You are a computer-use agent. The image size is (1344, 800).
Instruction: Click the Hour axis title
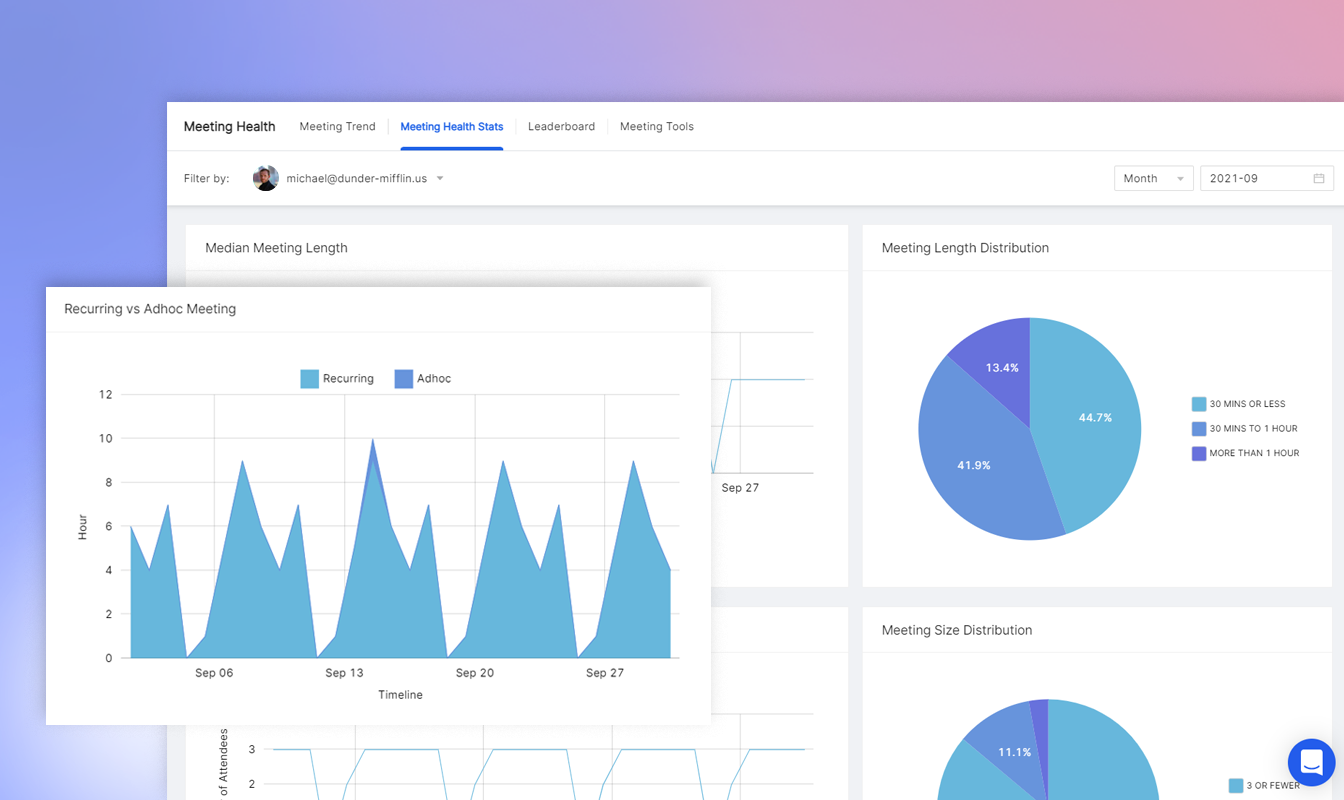click(x=83, y=527)
